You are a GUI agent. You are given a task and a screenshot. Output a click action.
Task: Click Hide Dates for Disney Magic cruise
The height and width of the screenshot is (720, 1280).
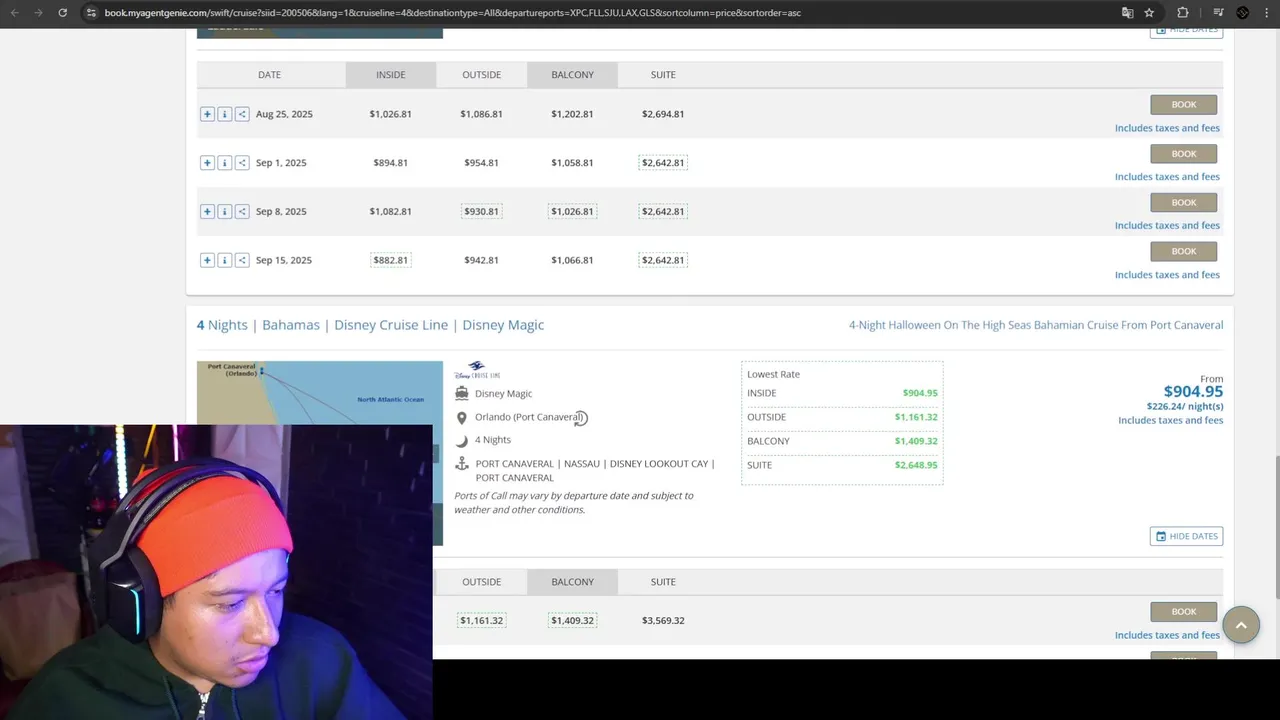[x=1186, y=536]
